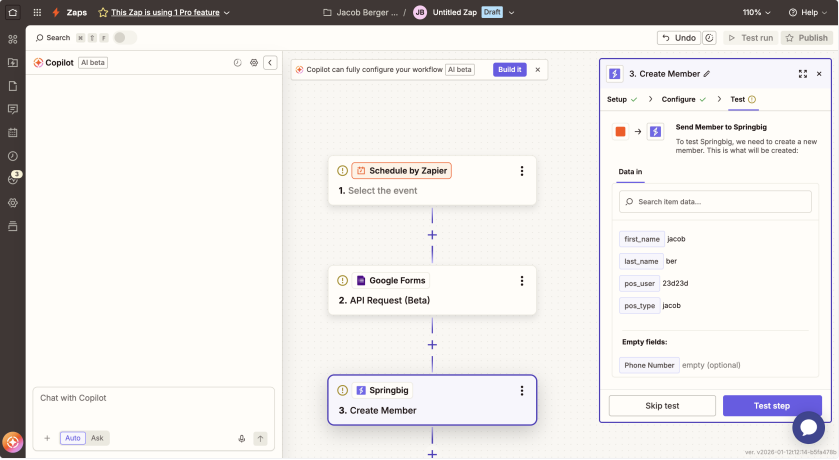Click the pos_user field tag

click(x=639, y=283)
